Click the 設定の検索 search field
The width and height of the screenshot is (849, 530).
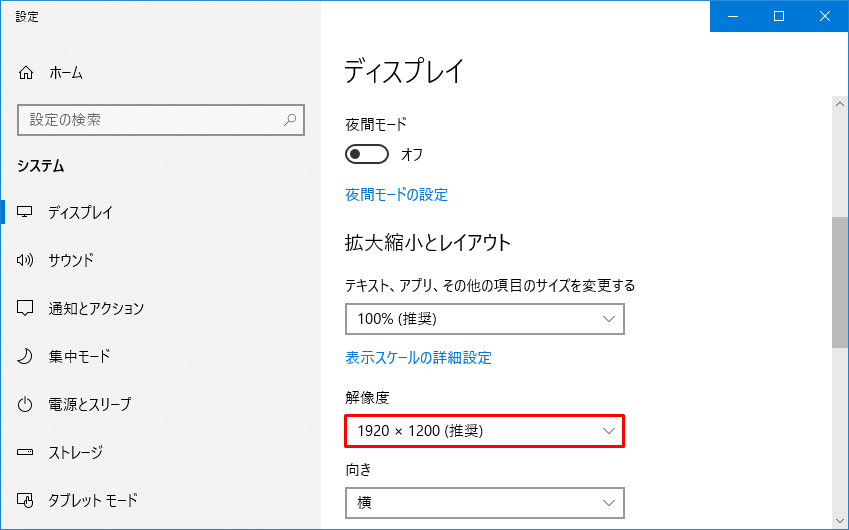(150, 120)
